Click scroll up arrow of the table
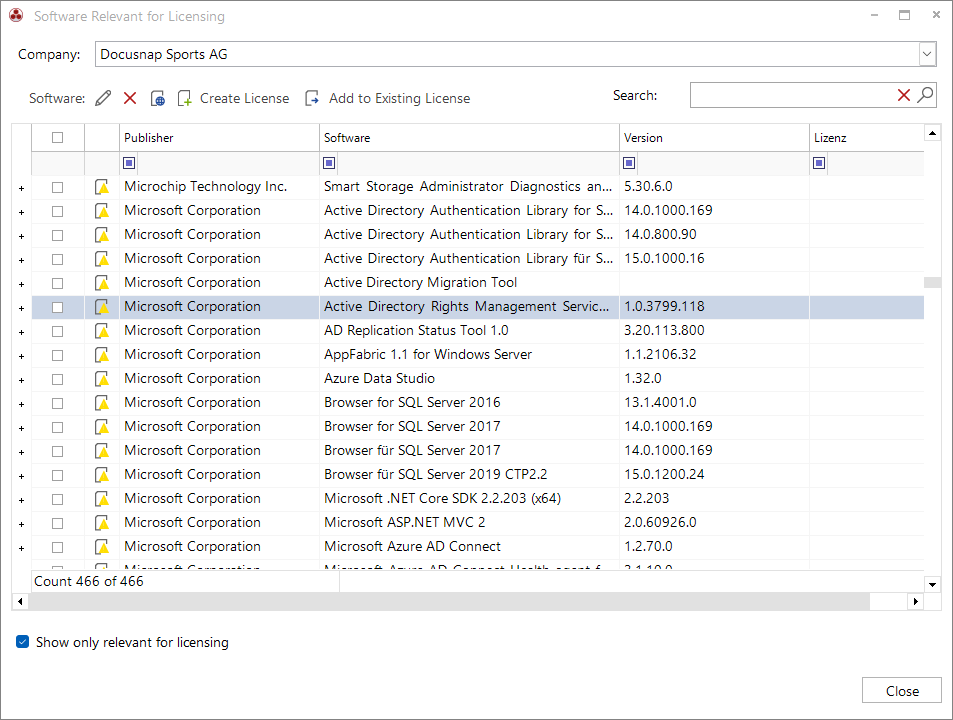The width and height of the screenshot is (953, 720). (x=932, y=132)
